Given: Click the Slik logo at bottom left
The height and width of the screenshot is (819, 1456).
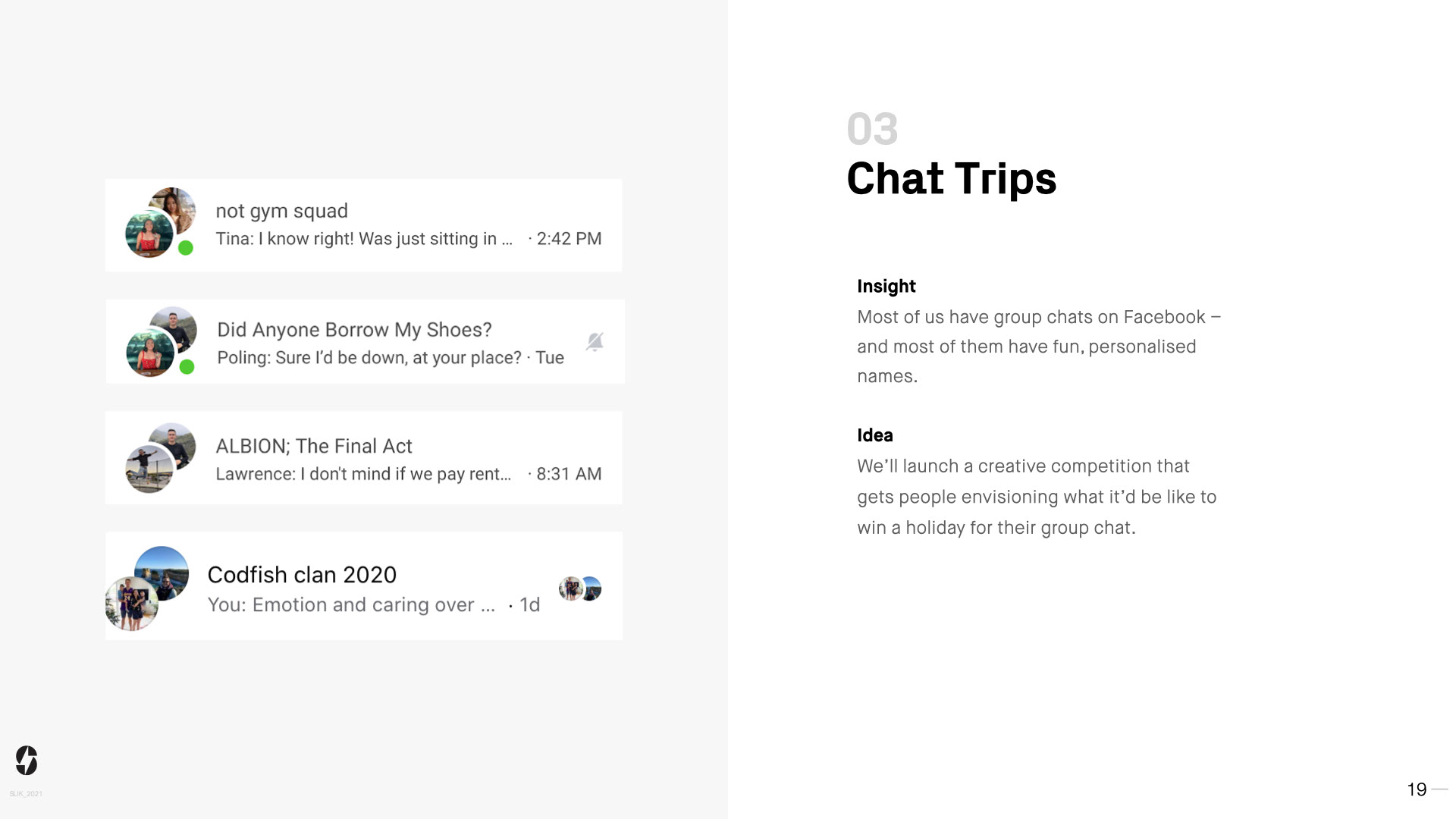Looking at the screenshot, I should coord(27,760).
